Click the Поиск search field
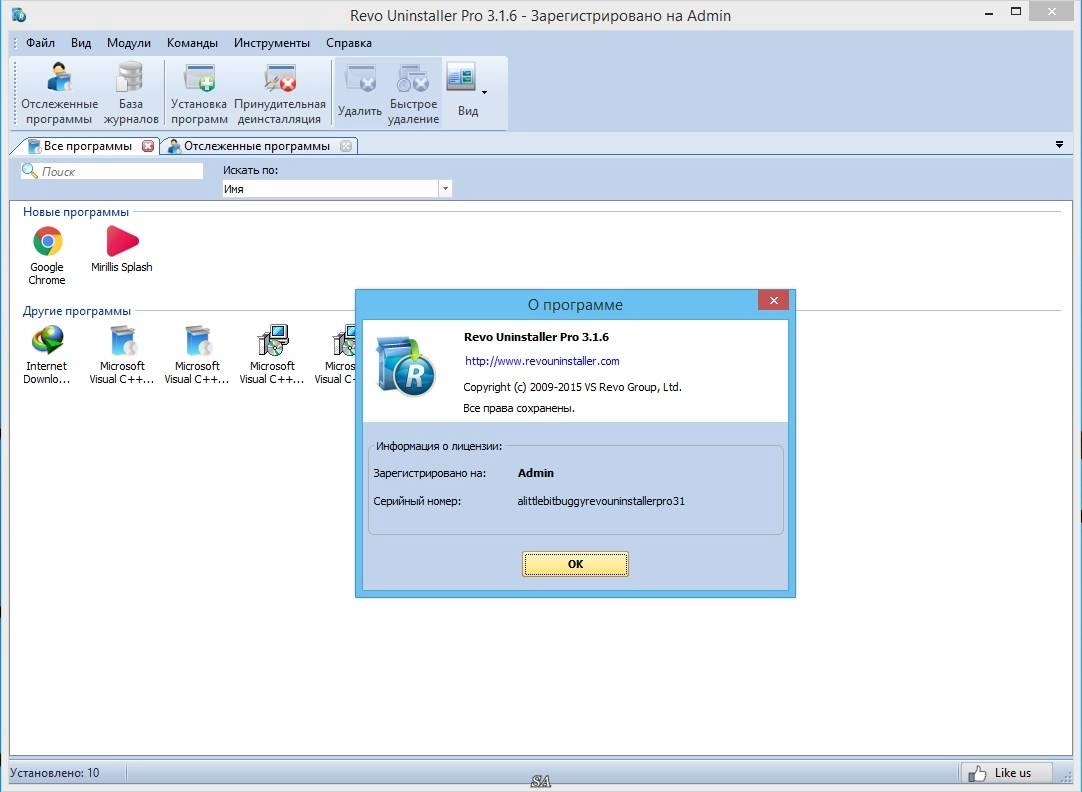 112,171
